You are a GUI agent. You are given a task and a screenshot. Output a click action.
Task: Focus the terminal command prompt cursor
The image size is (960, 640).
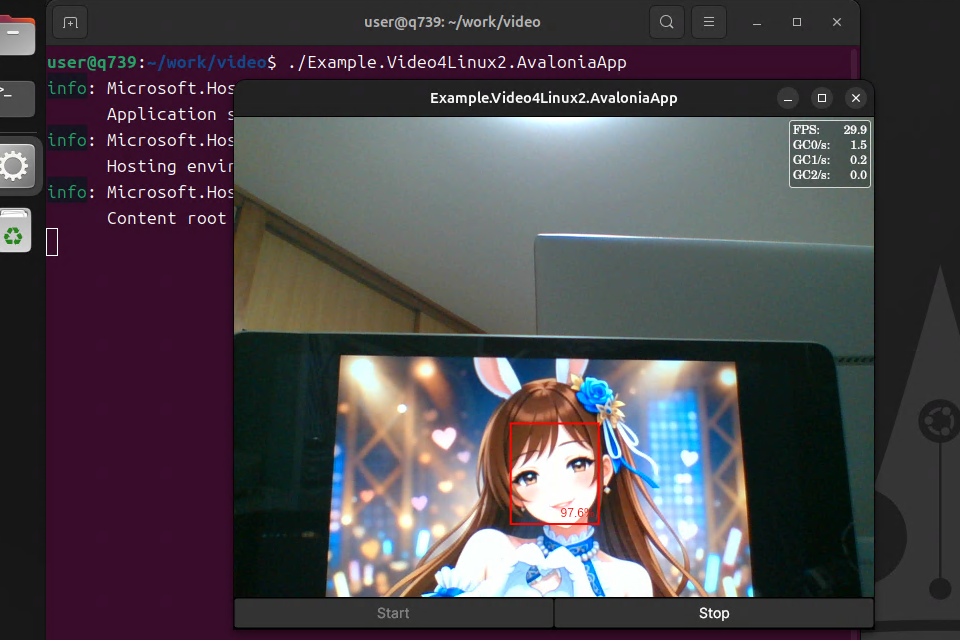[x=53, y=241]
